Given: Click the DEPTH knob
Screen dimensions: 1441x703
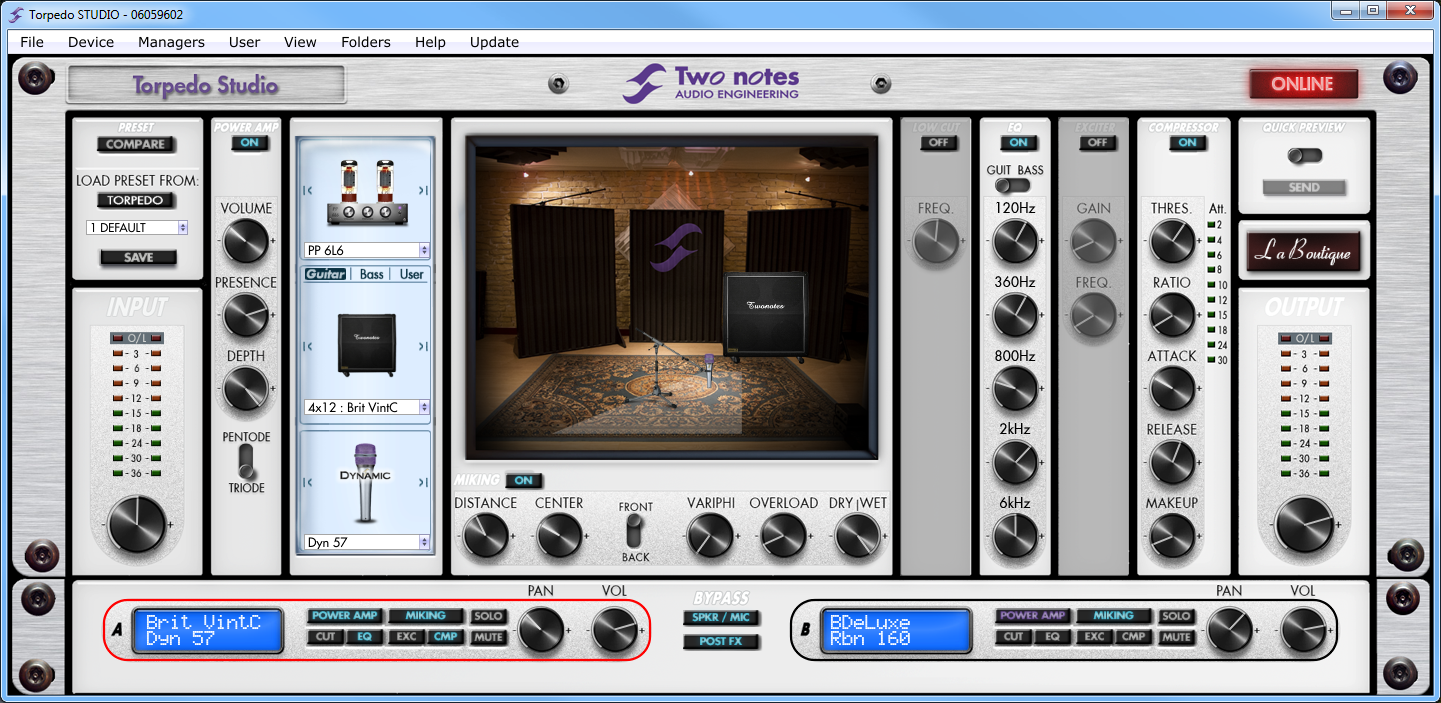Looking at the screenshot, I should pos(245,389).
